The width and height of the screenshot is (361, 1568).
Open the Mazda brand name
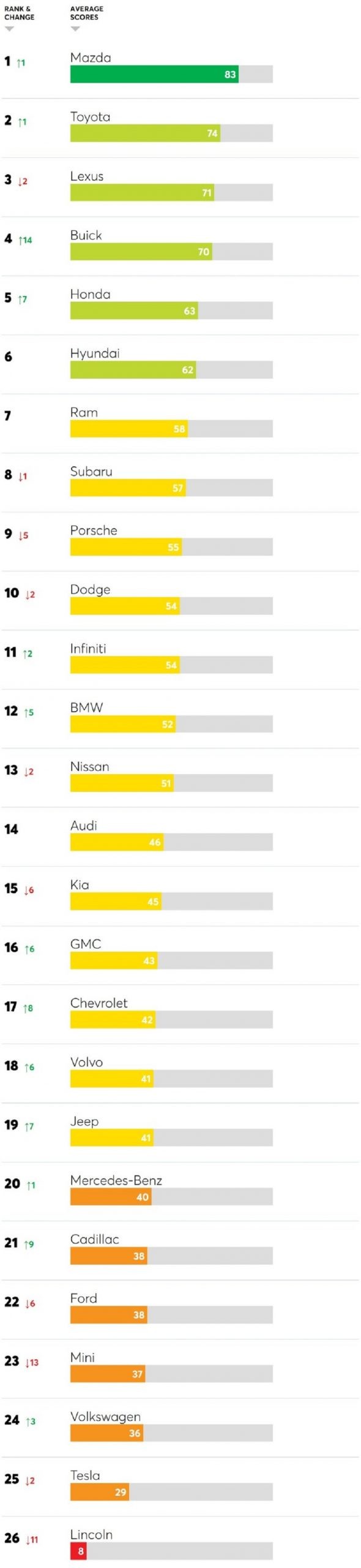(x=91, y=58)
